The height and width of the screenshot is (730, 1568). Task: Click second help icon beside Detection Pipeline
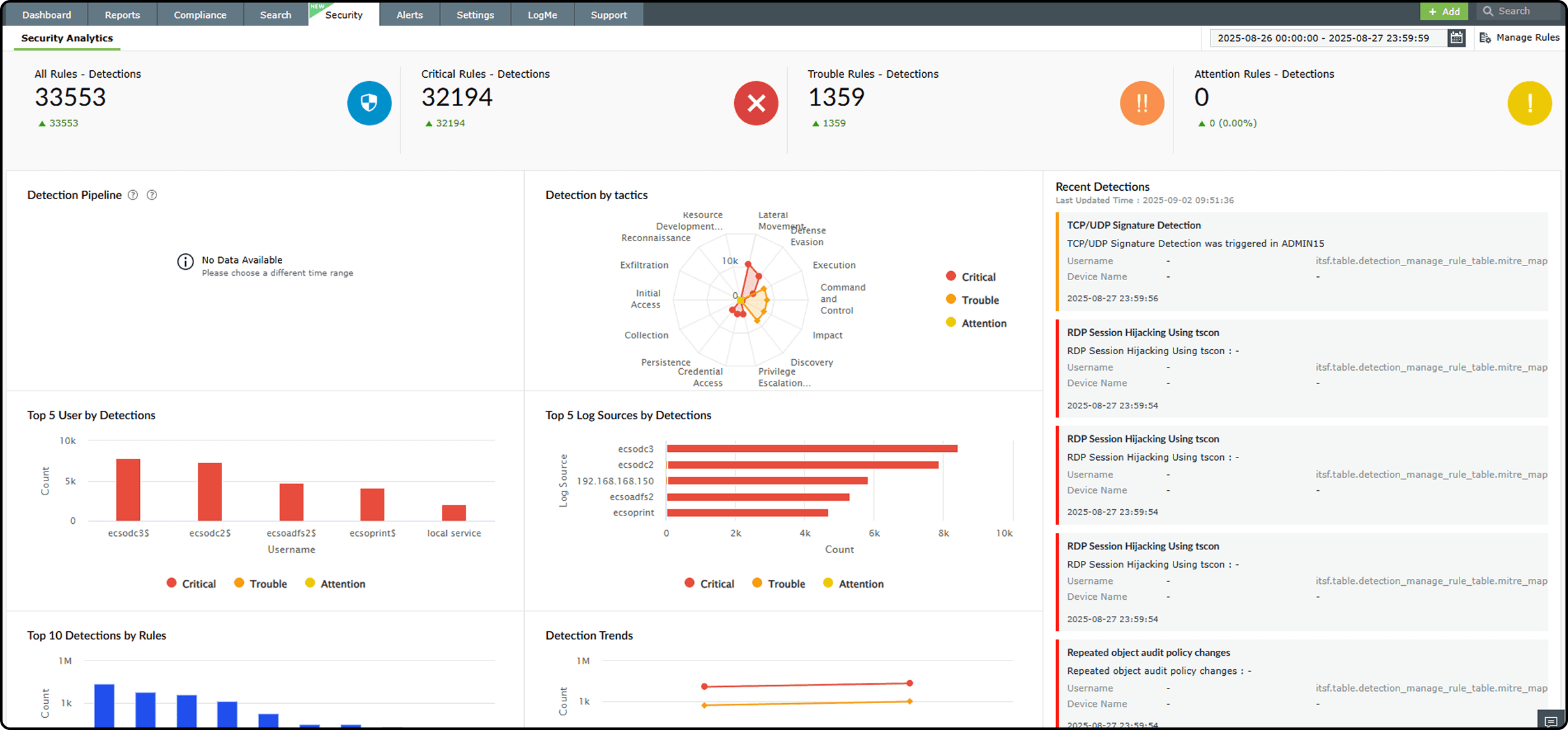coord(152,195)
